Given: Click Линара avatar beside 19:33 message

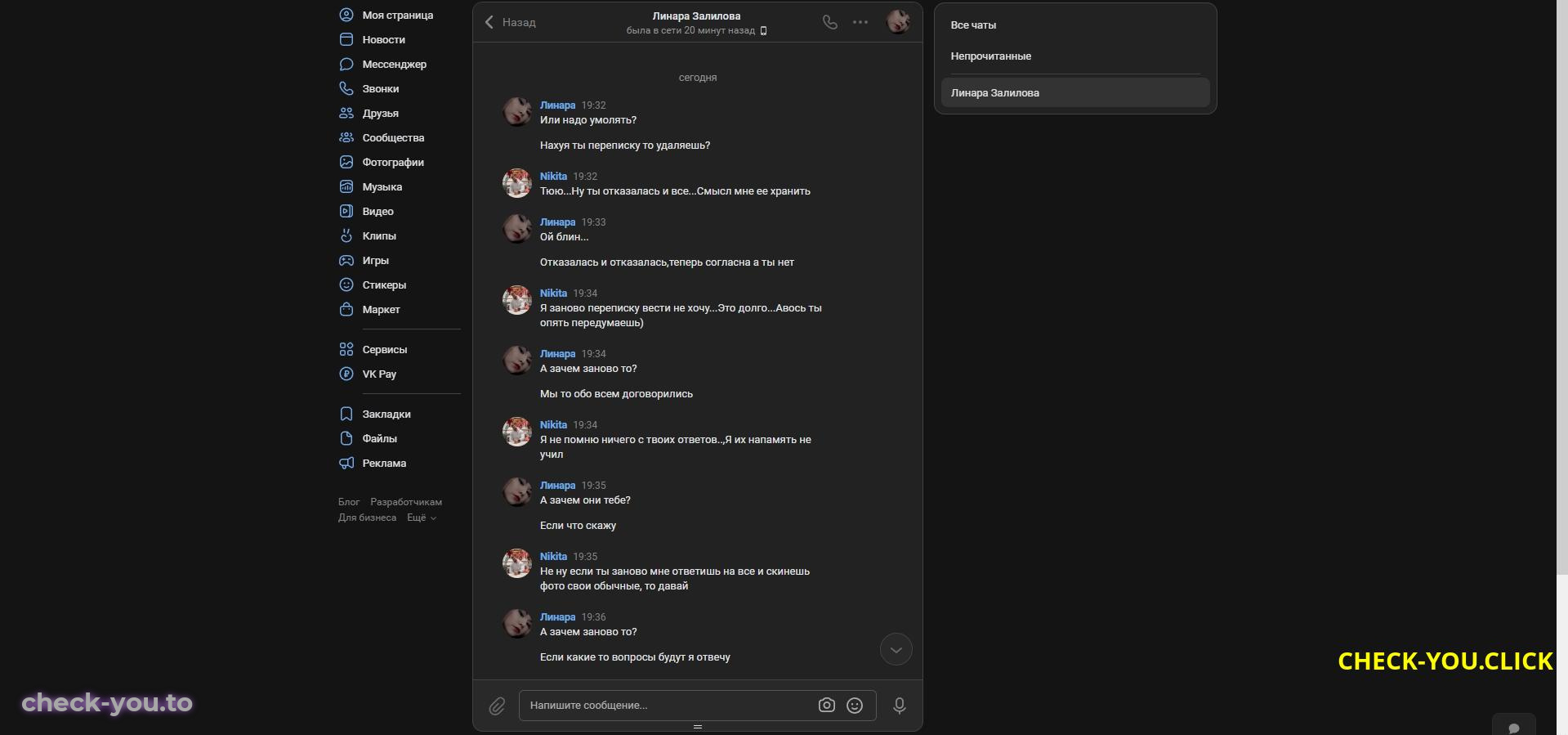Looking at the screenshot, I should coord(516,229).
